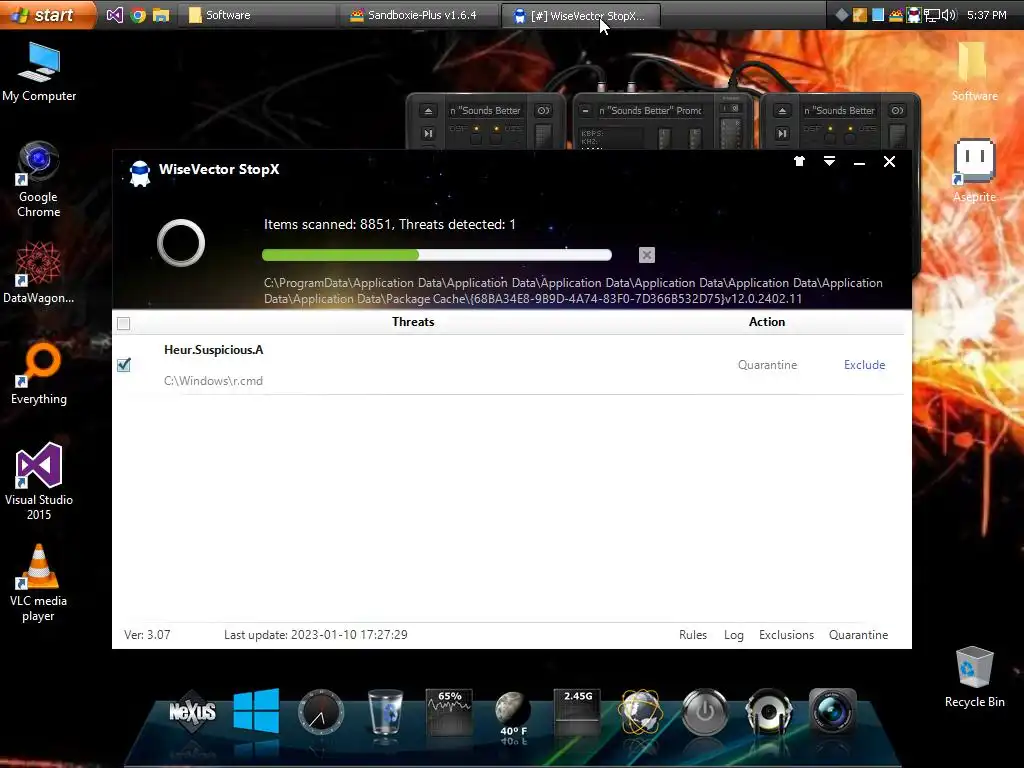The height and width of the screenshot is (768, 1024).
Task: Open Software folder on the desktop
Action: pos(974,72)
